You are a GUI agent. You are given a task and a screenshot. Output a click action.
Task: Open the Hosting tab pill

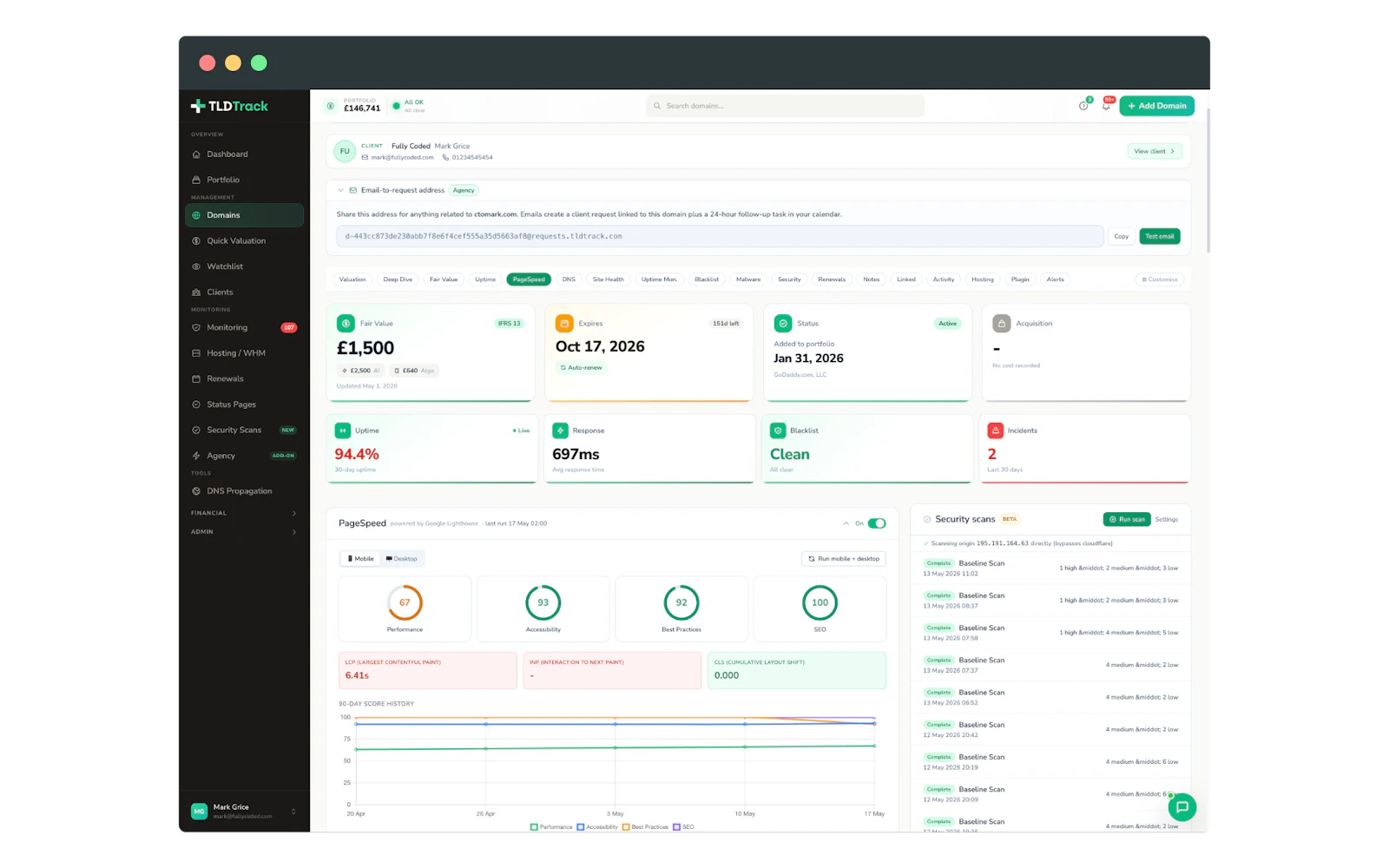pos(983,279)
